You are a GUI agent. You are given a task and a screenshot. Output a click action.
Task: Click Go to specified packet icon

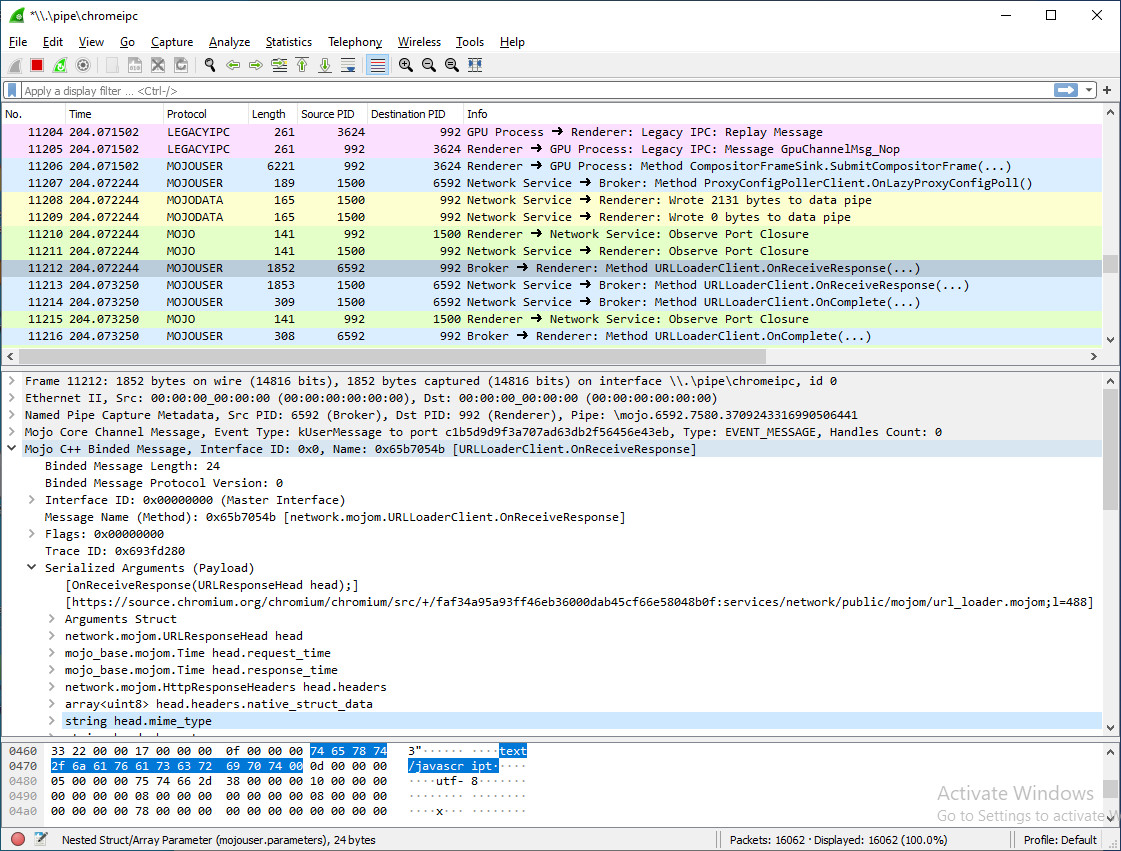pyautogui.click(x=279, y=65)
